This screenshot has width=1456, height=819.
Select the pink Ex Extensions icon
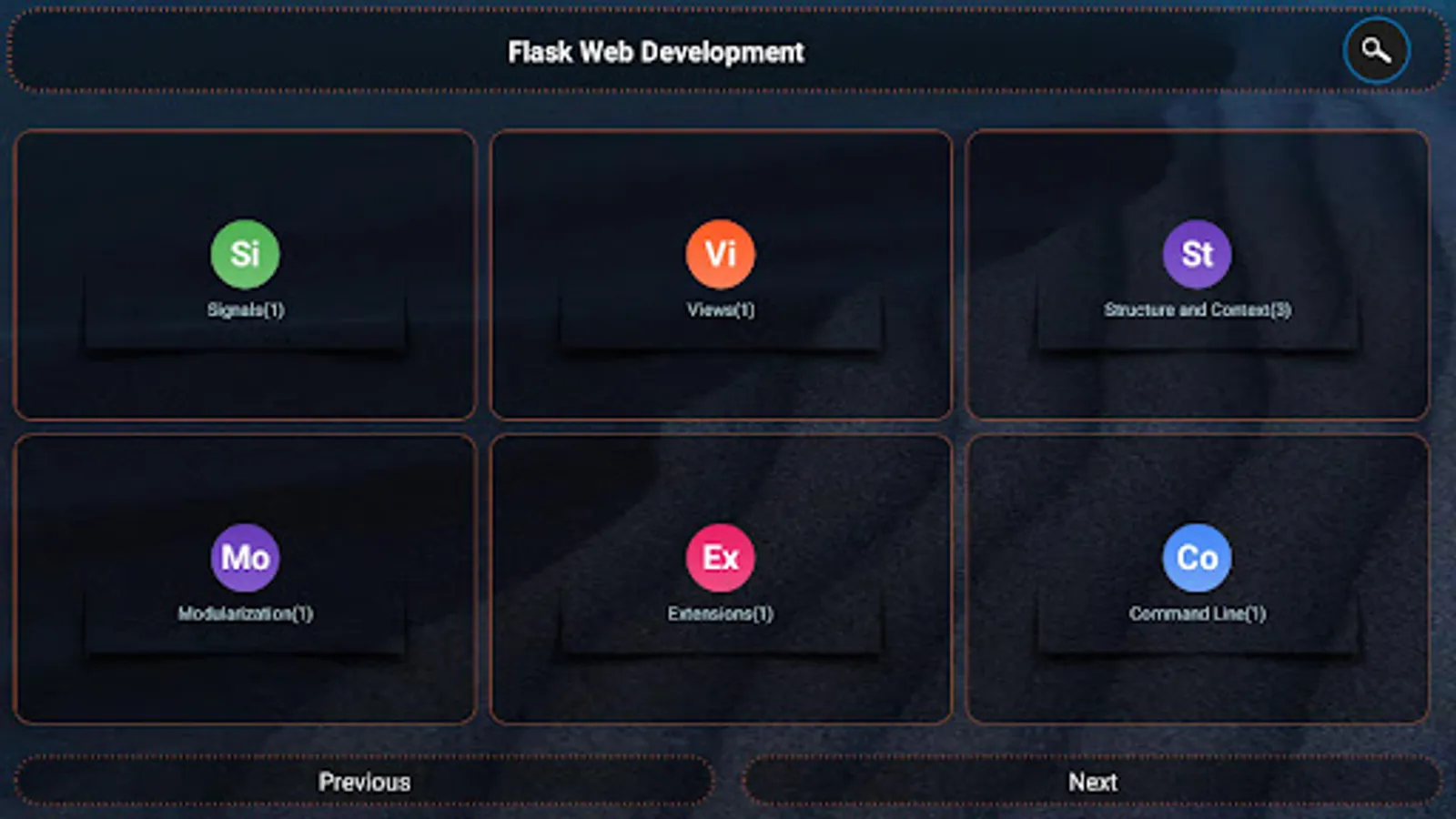(721, 558)
